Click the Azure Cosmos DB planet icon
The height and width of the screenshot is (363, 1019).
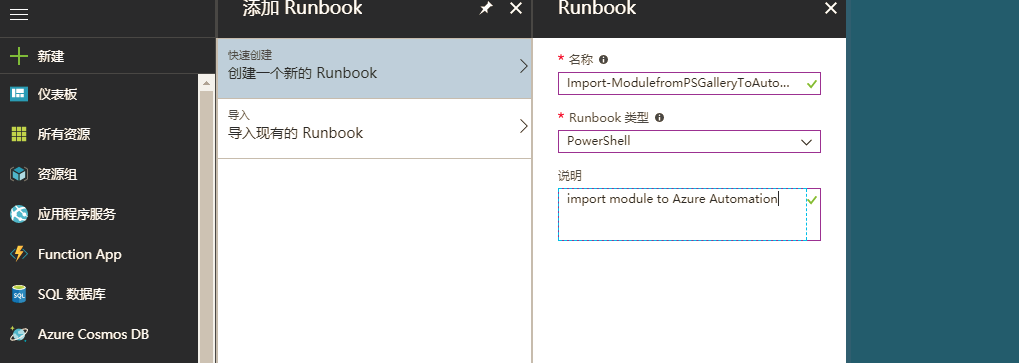(19, 334)
